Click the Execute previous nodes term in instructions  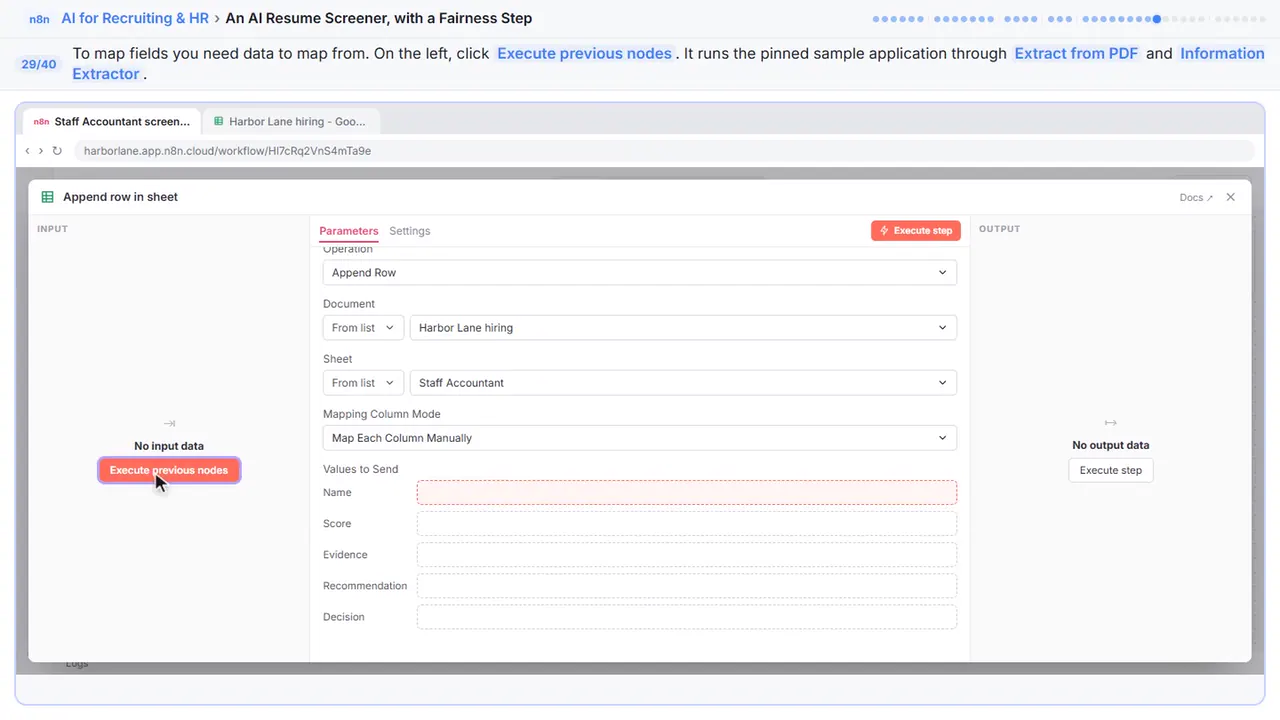(x=584, y=54)
